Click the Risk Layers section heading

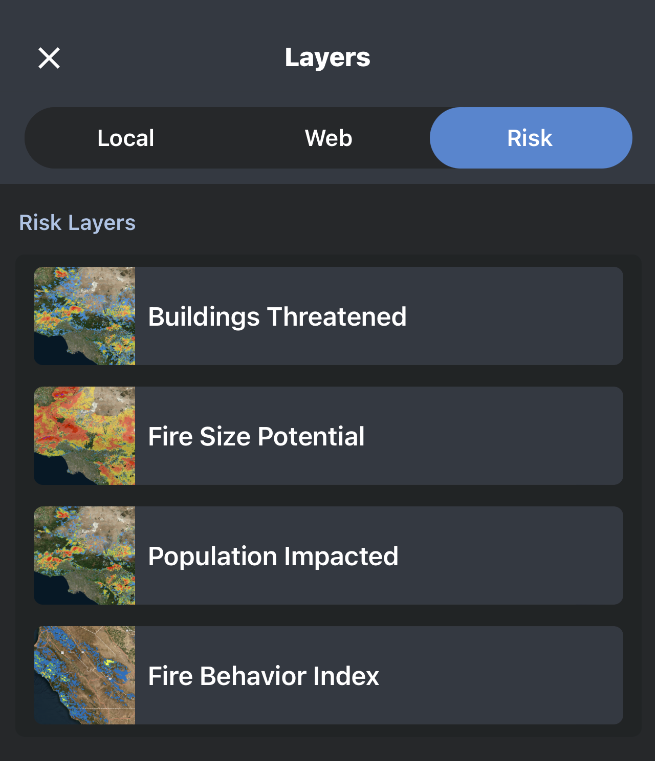pyautogui.click(x=77, y=222)
